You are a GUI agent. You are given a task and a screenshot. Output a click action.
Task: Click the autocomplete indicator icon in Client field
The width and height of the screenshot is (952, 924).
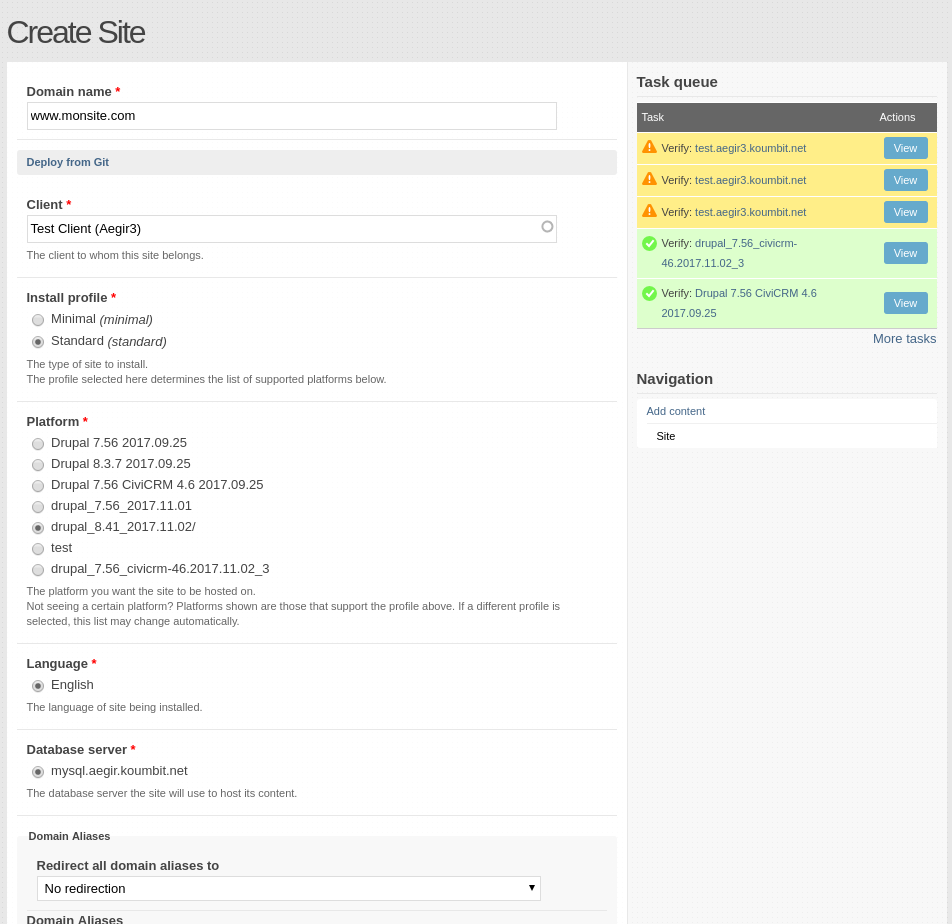(x=547, y=227)
